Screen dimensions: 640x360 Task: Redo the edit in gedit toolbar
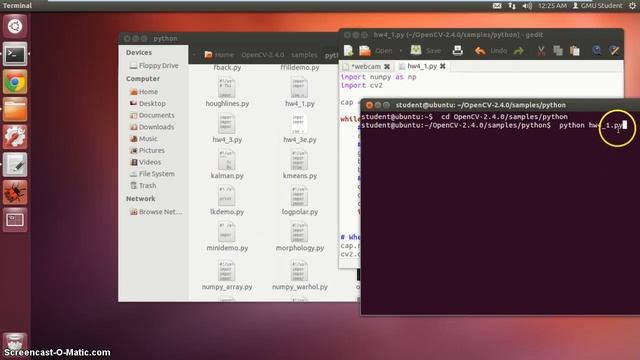click(x=518, y=51)
